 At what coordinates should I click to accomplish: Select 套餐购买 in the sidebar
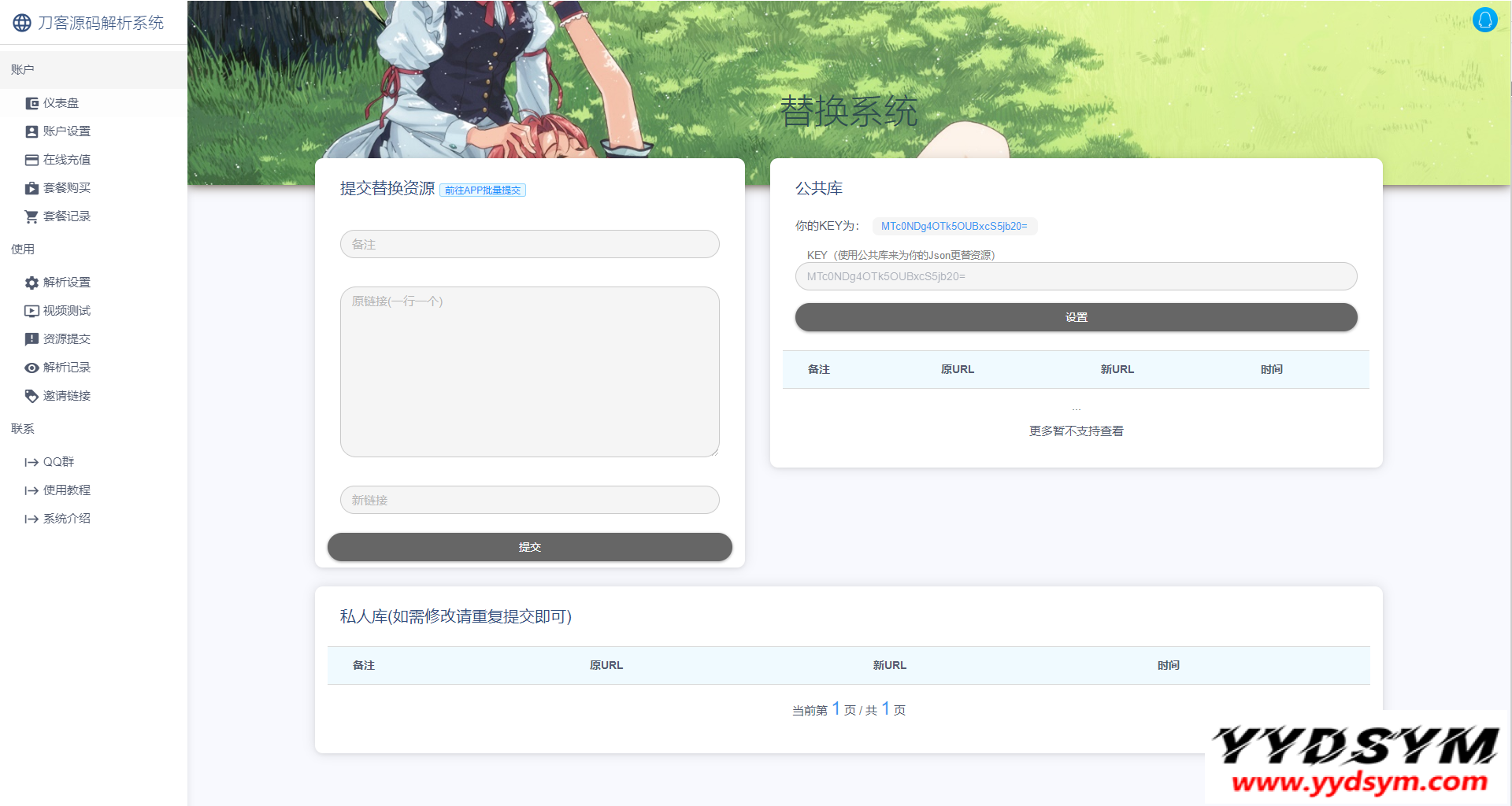(93, 188)
